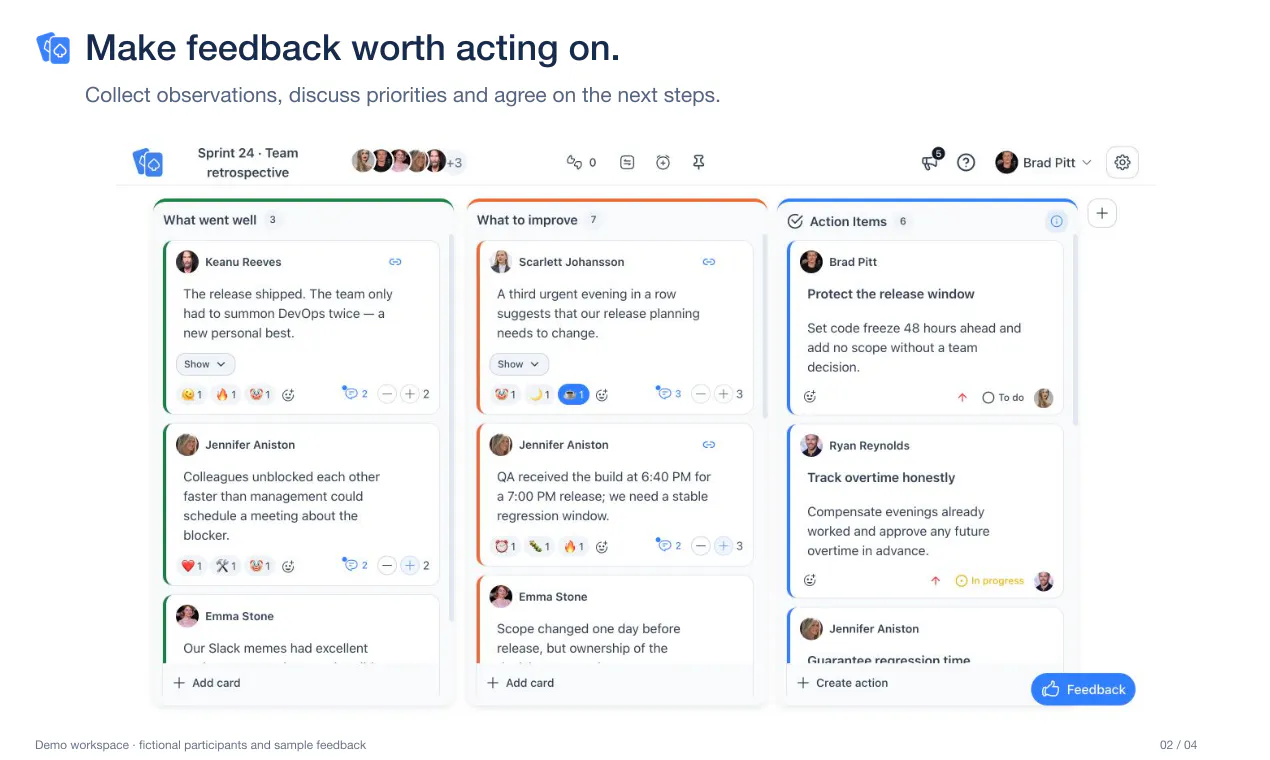Toggle moon reaction on Scarlett Johansson's card
The image size is (1270, 760).
click(540, 395)
